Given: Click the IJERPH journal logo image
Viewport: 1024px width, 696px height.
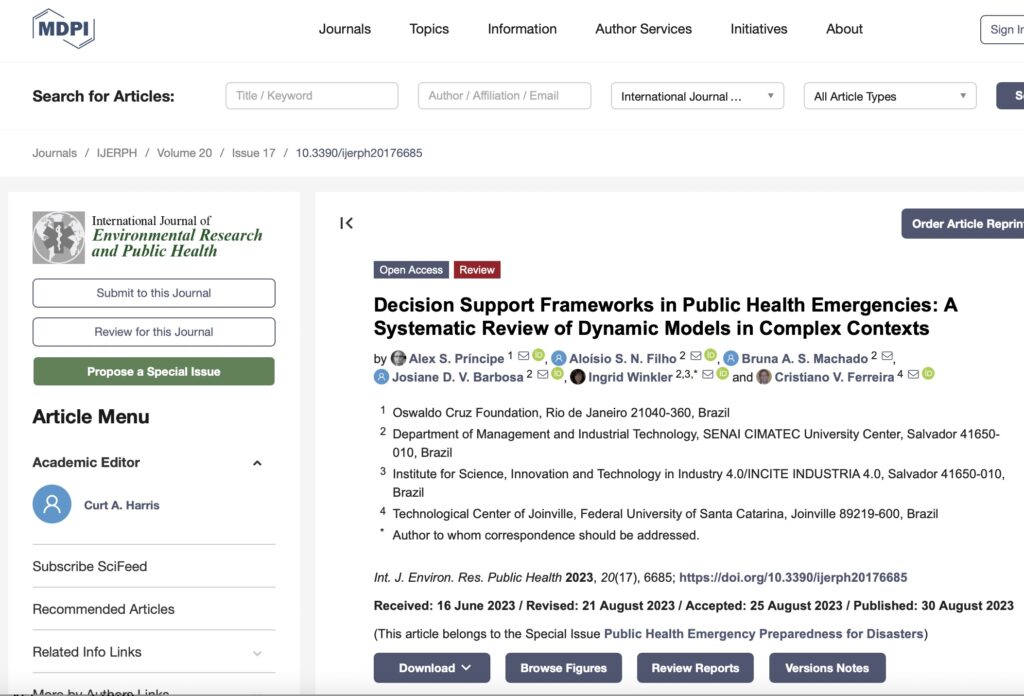Looking at the screenshot, I should click(x=58, y=237).
